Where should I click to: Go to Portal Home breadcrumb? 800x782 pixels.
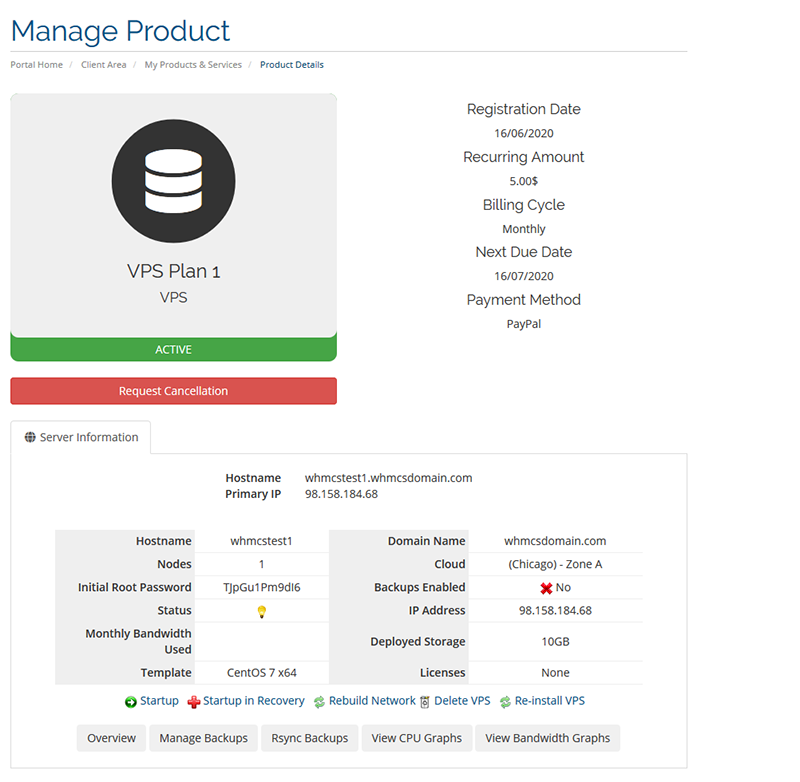(37, 65)
